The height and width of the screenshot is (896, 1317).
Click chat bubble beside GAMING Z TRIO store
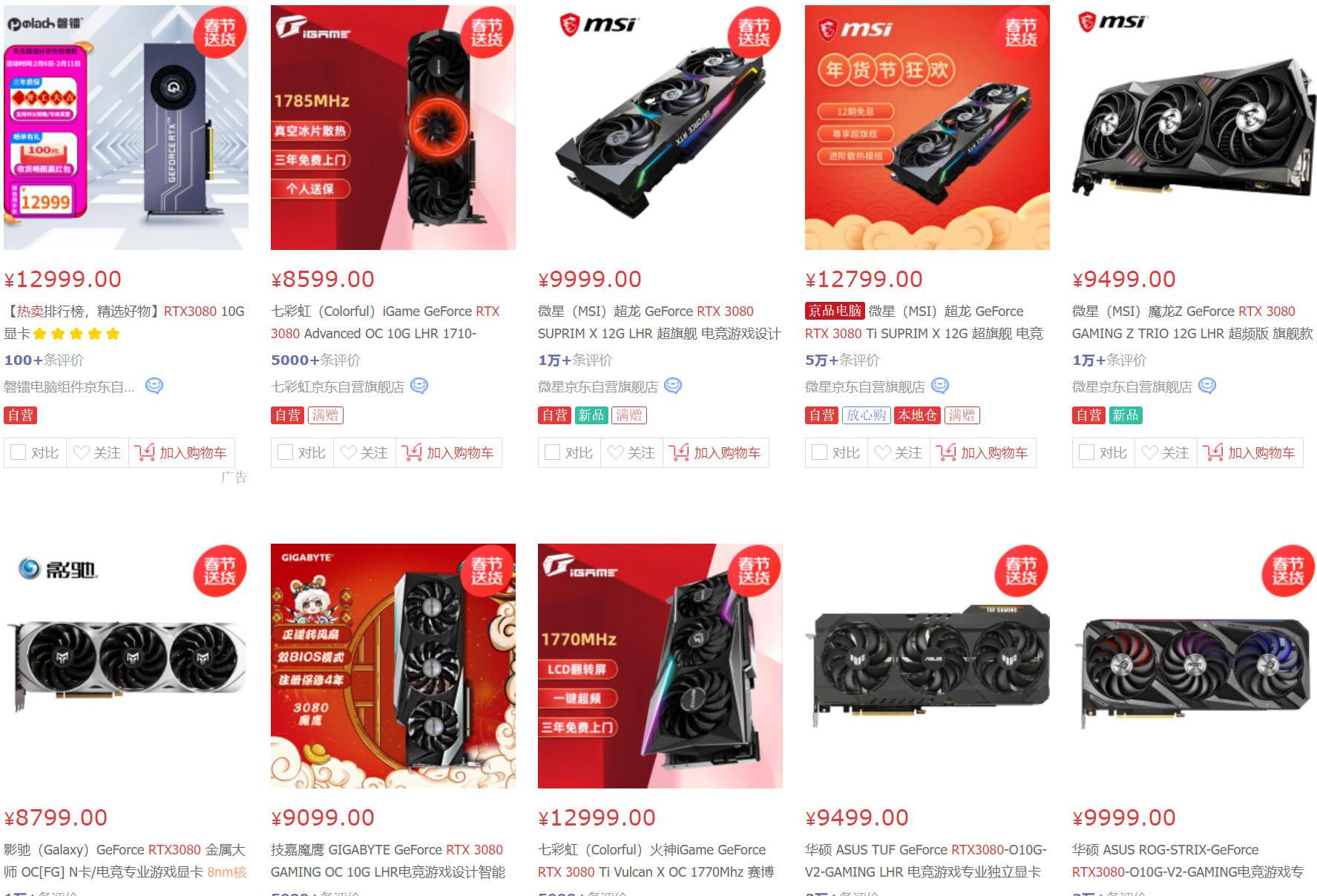pos(1207,386)
